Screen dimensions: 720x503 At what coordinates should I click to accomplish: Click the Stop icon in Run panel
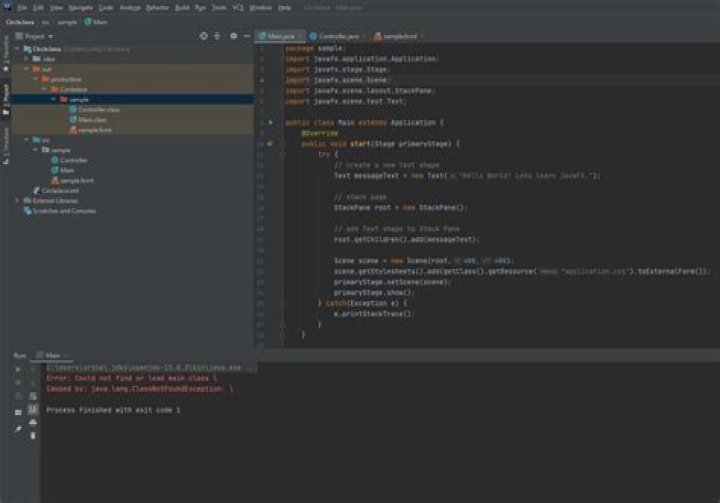point(18,383)
